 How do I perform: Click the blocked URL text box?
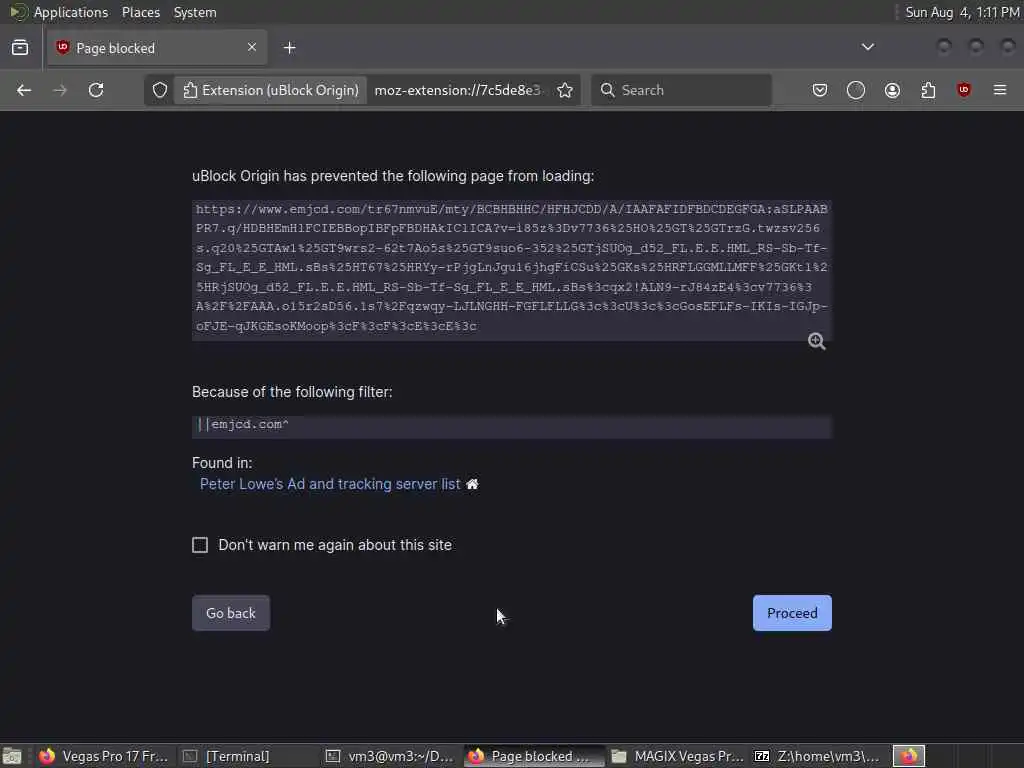point(511,270)
